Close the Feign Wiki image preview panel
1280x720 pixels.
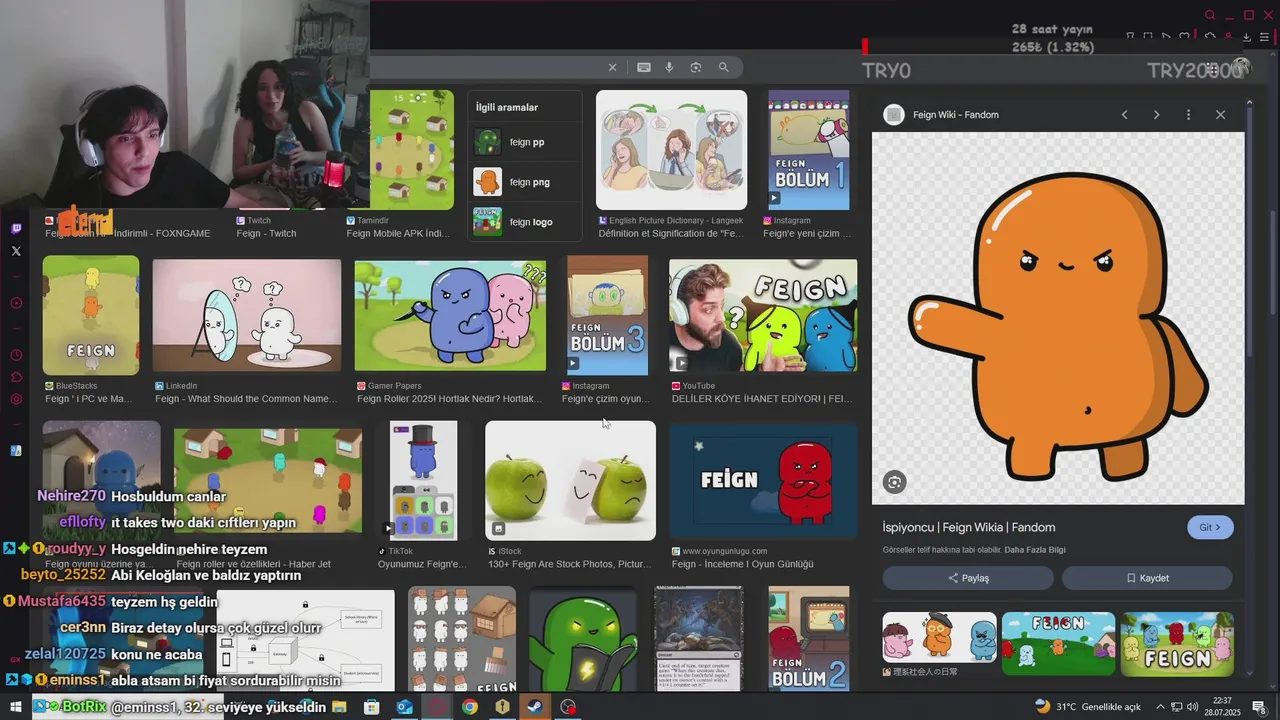coord(1220,115)
